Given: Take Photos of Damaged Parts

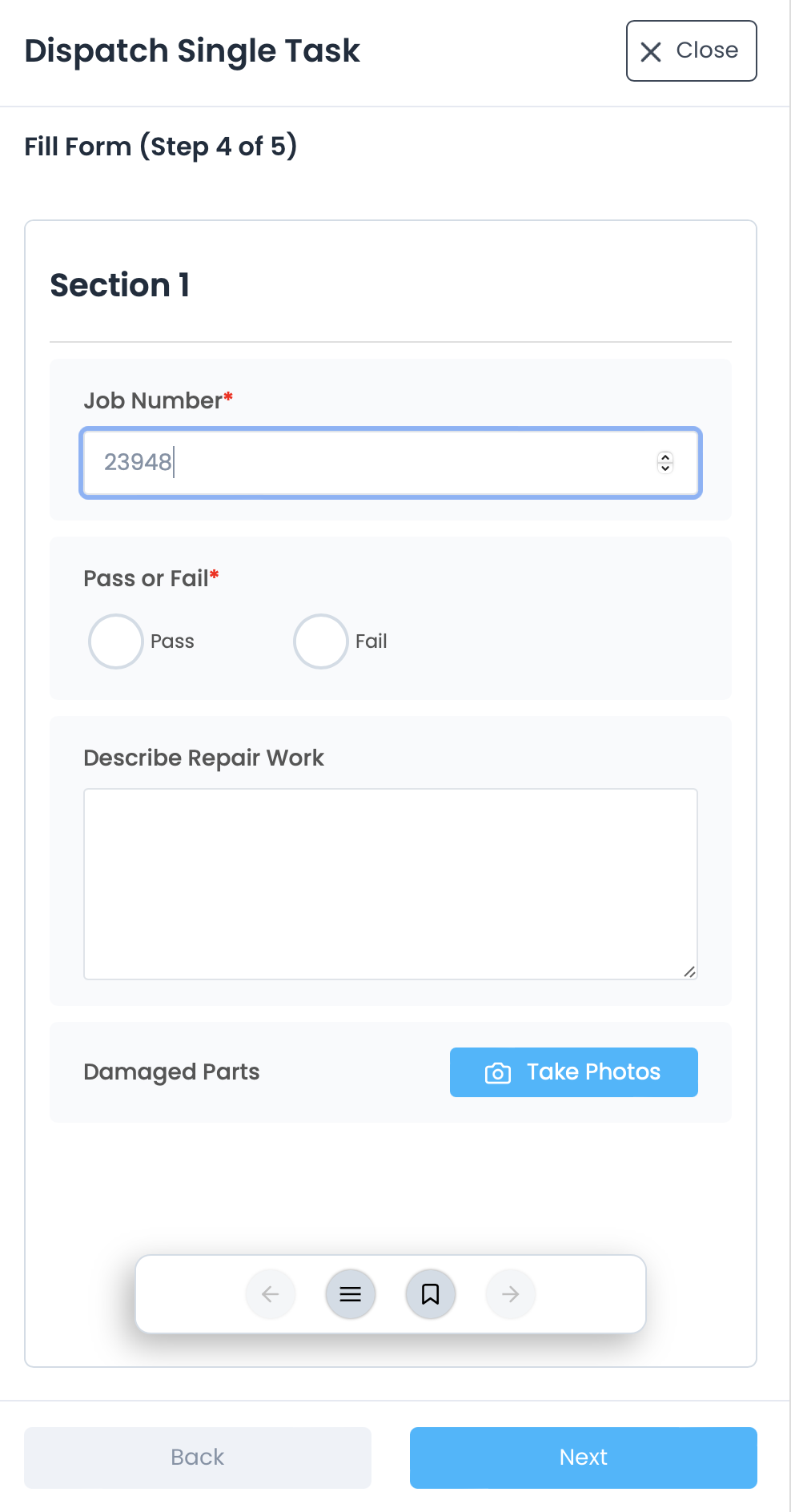Looking at the screenshot, I should (x=573, y=1072).
